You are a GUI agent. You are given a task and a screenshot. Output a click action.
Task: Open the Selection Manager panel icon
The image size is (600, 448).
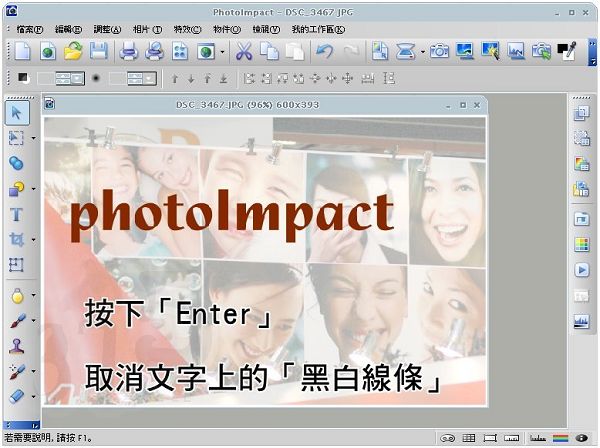pos(581,138)
